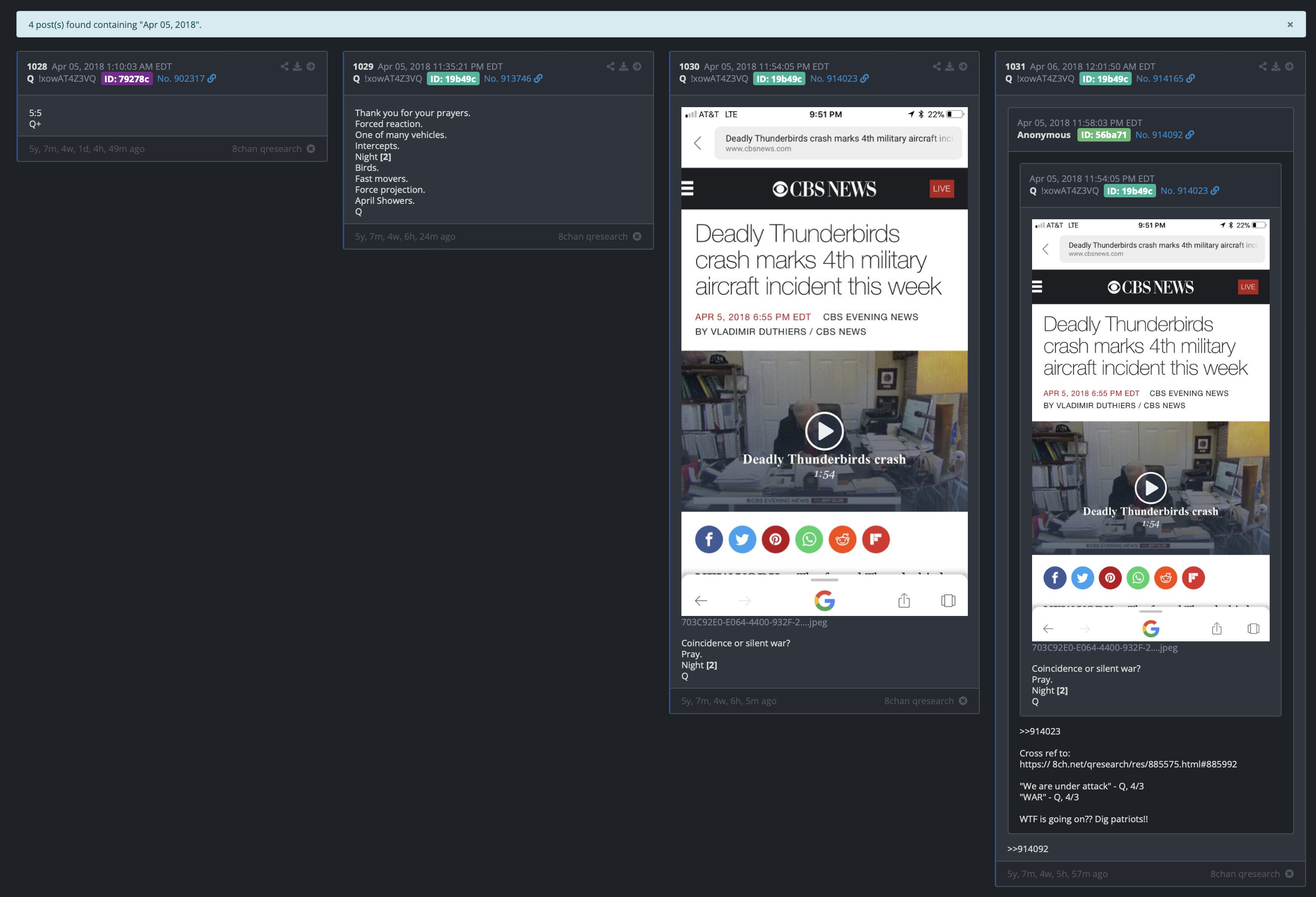Download post 1028
This screenshot has width=1316, height=897.
point(297,66)
